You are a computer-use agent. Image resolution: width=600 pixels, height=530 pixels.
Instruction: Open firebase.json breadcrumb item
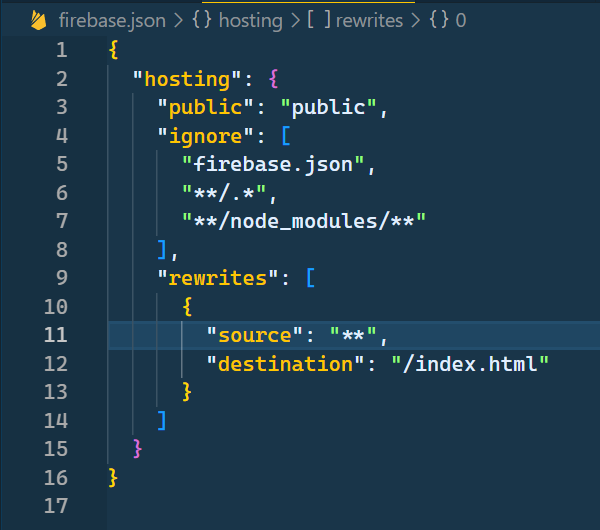coord(112,20)
